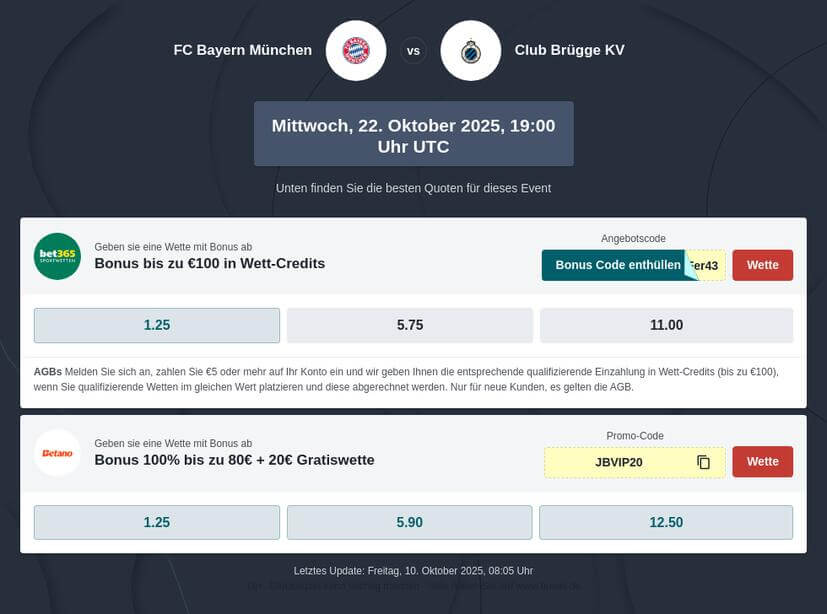Click the FC Bayern München club crest

pos(356,50)
